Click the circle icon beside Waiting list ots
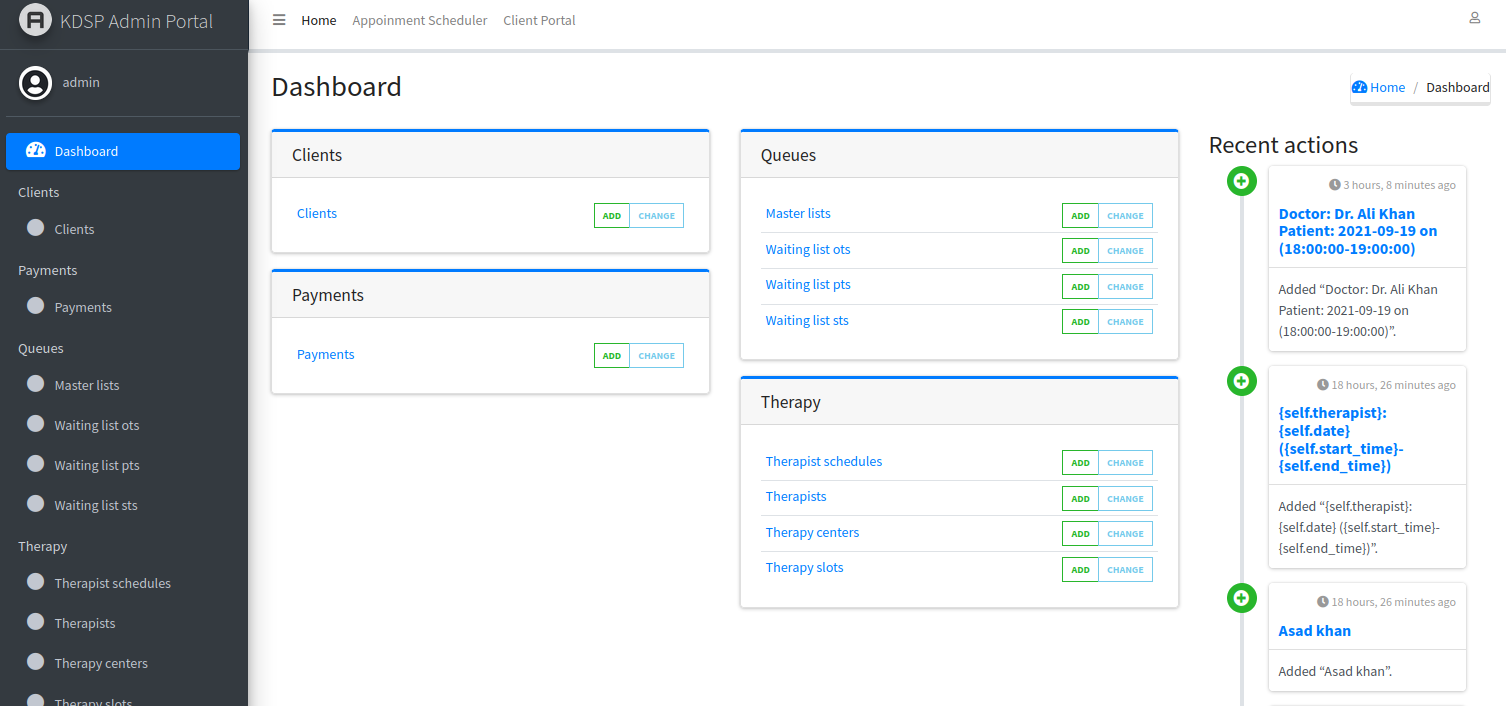1506x706 pixels. point(36,424)
